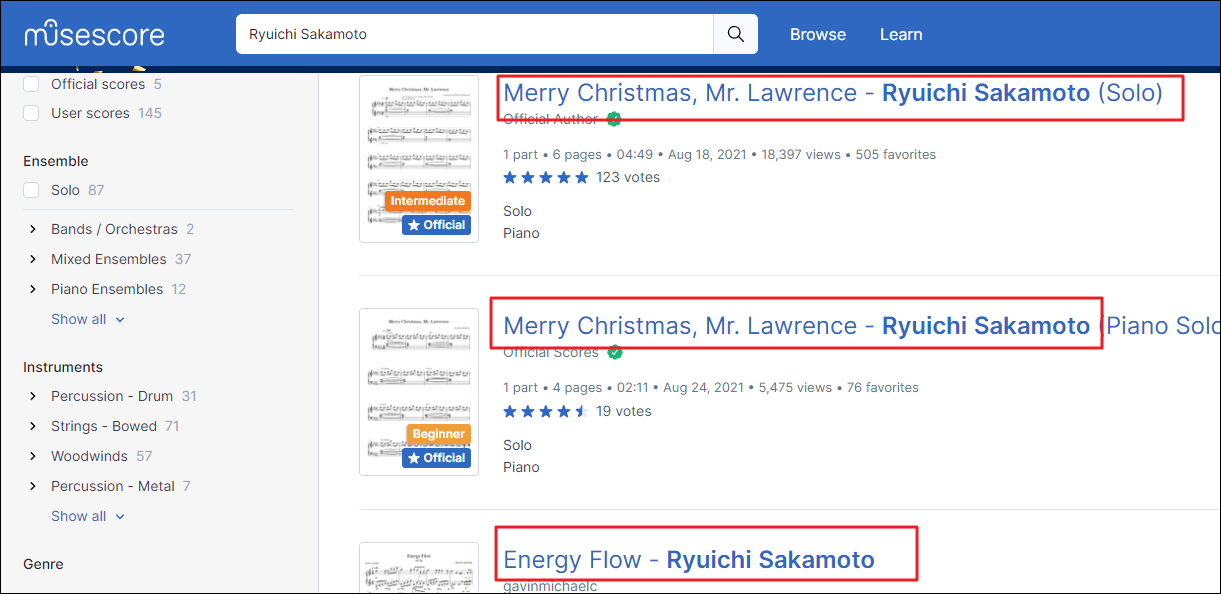Open Energy Flow - Ryuichi Sakamoto score
Image resolution: width=1221 pixels, height=594 pixels.
689,560
